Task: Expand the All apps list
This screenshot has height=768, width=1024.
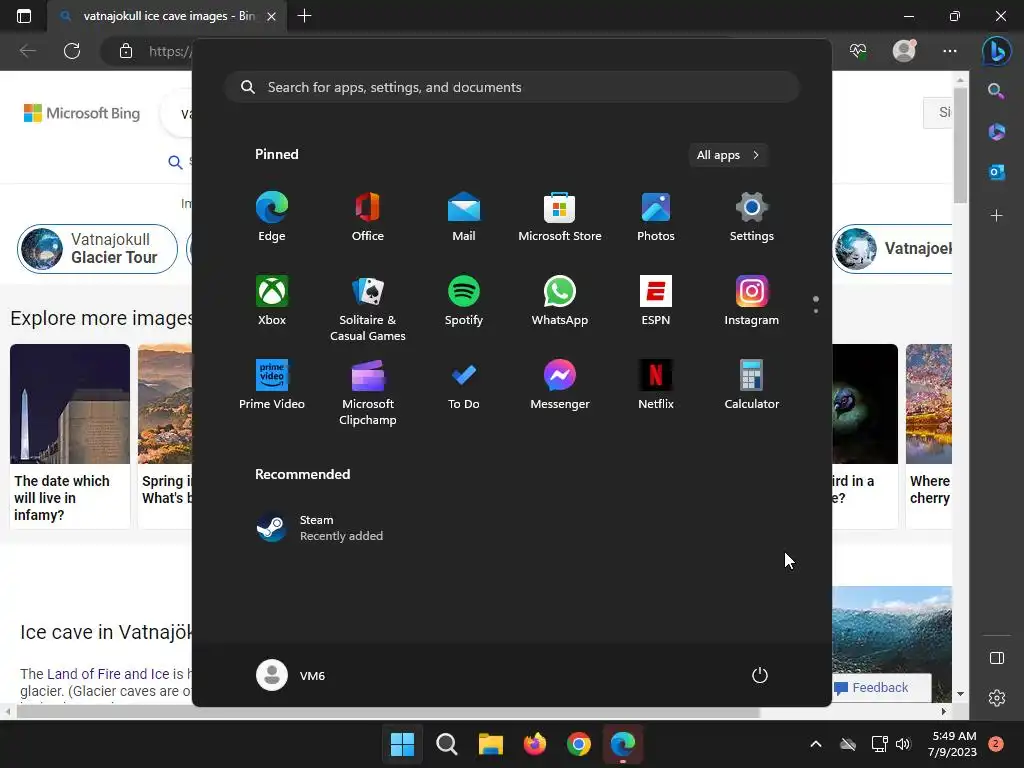Action: tap(728, 155)
